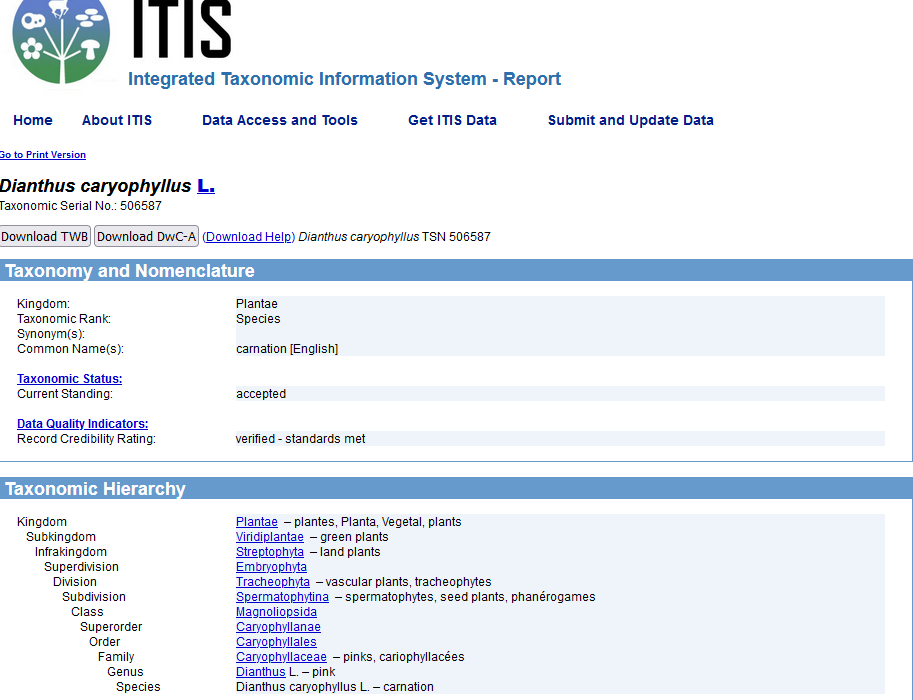Open the Caryophyllanae superorder link
913x700 pixels.
(x=278, y=627)
